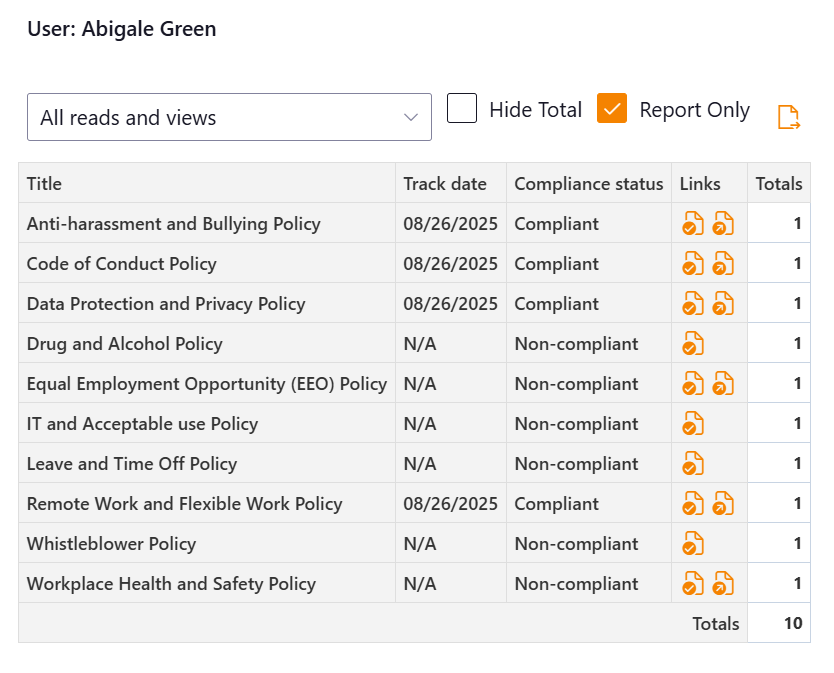Open the All reads and views dropdown
This screenshot has height=673, width=834.
tap(229, 117)
